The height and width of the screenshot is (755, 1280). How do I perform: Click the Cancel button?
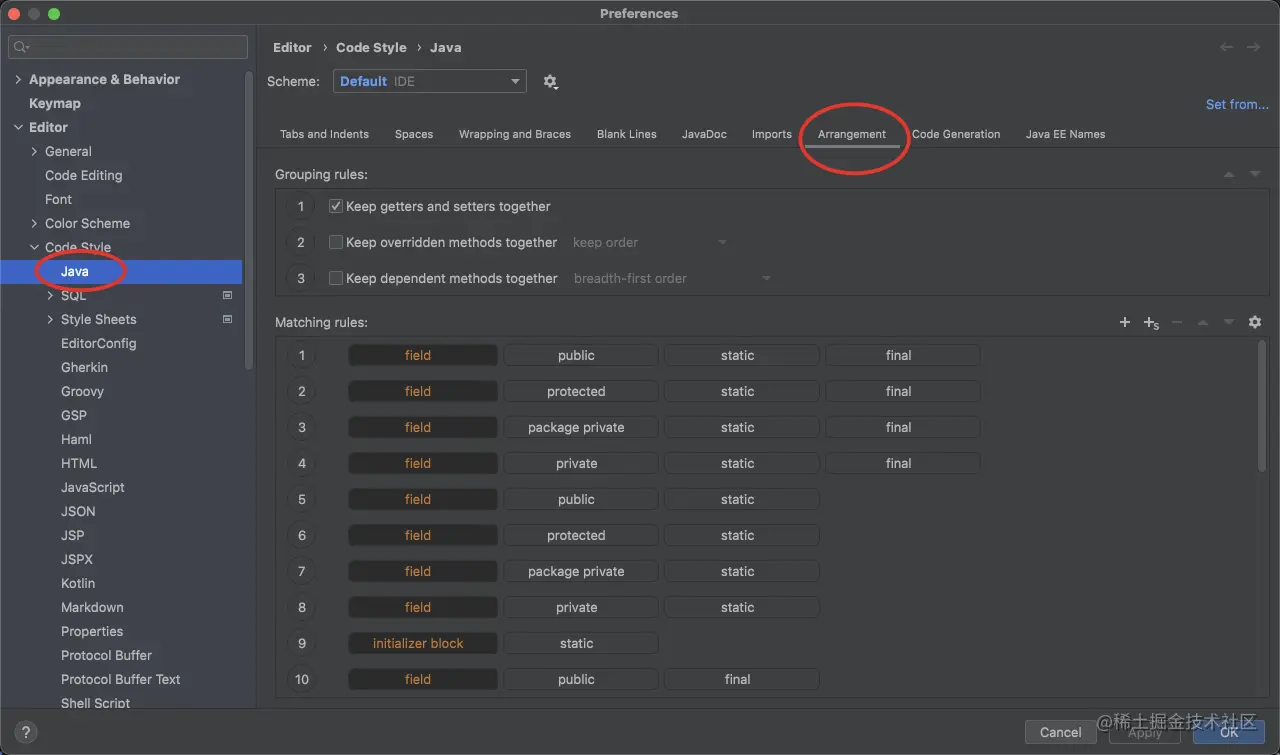tap(1060, 732)
